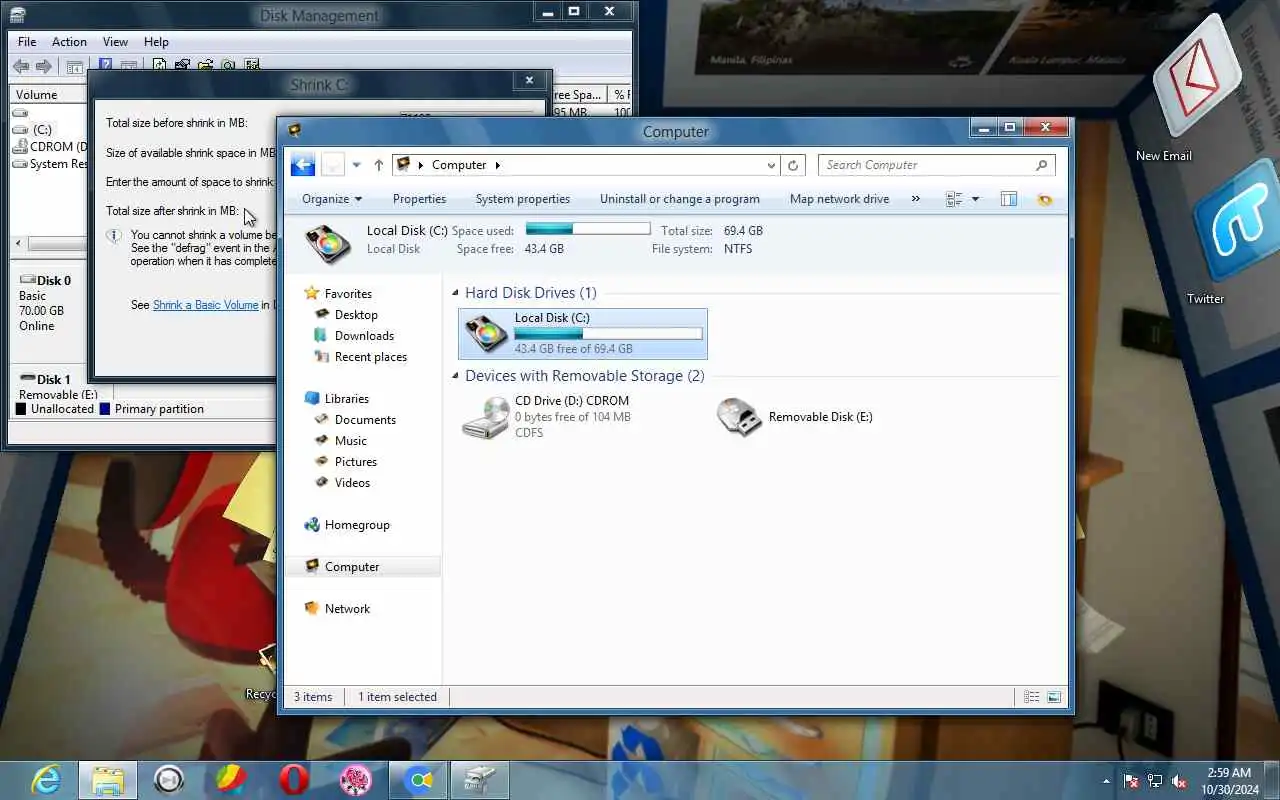Open Pictures library
The height and width of the screenshot is (800, 1280).
(x=355, y=461)
